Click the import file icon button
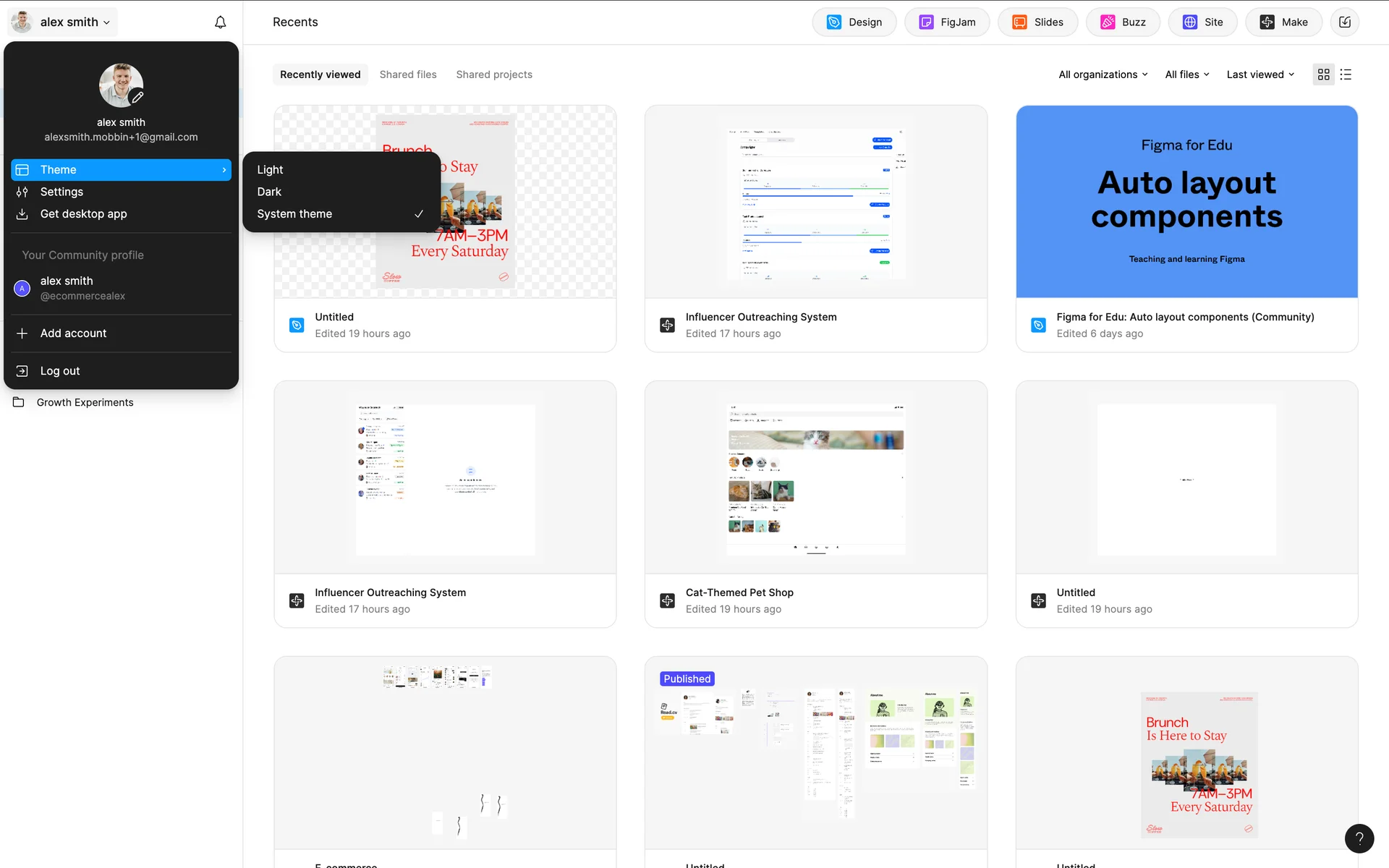The image size is (1389, 868). [1345, 22]
